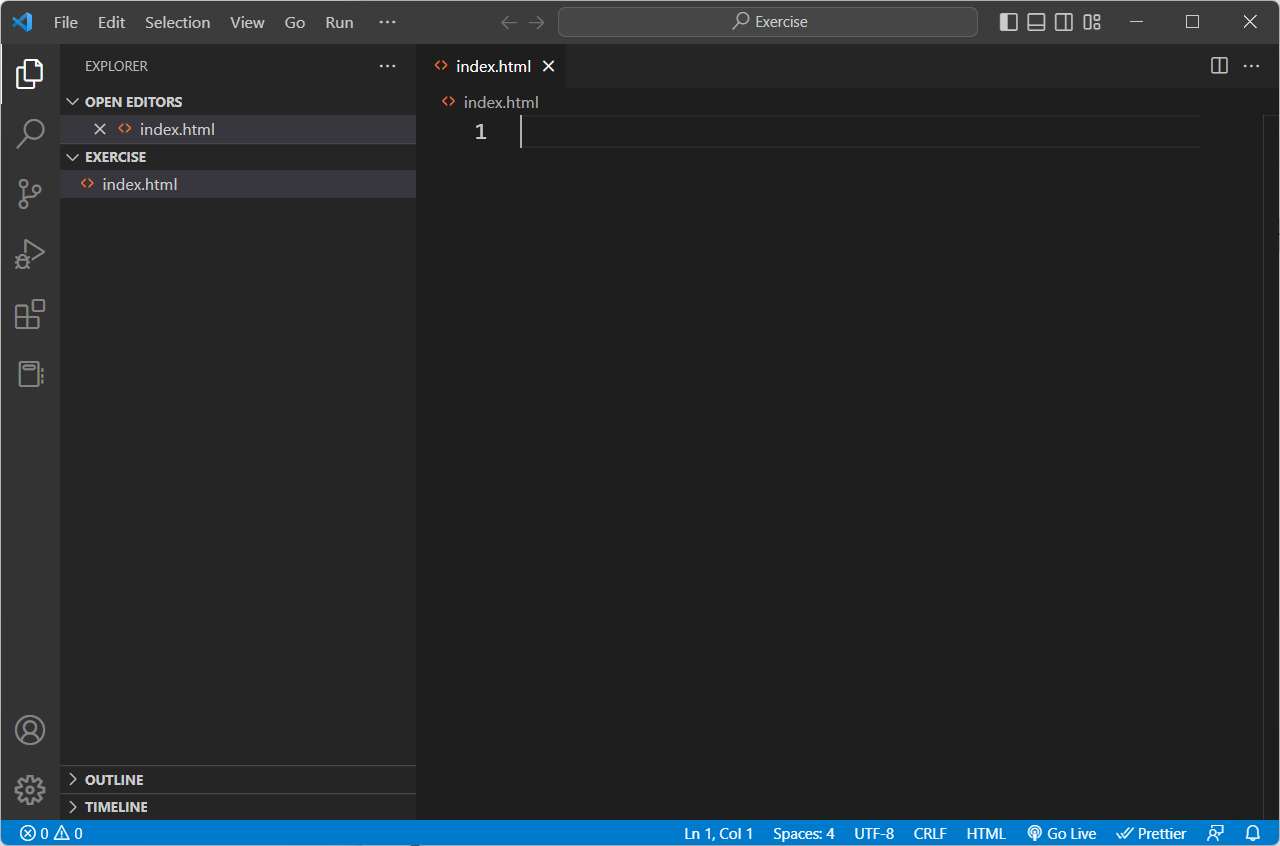Open the File menu
1280x846 pixels.
point(65,21)
